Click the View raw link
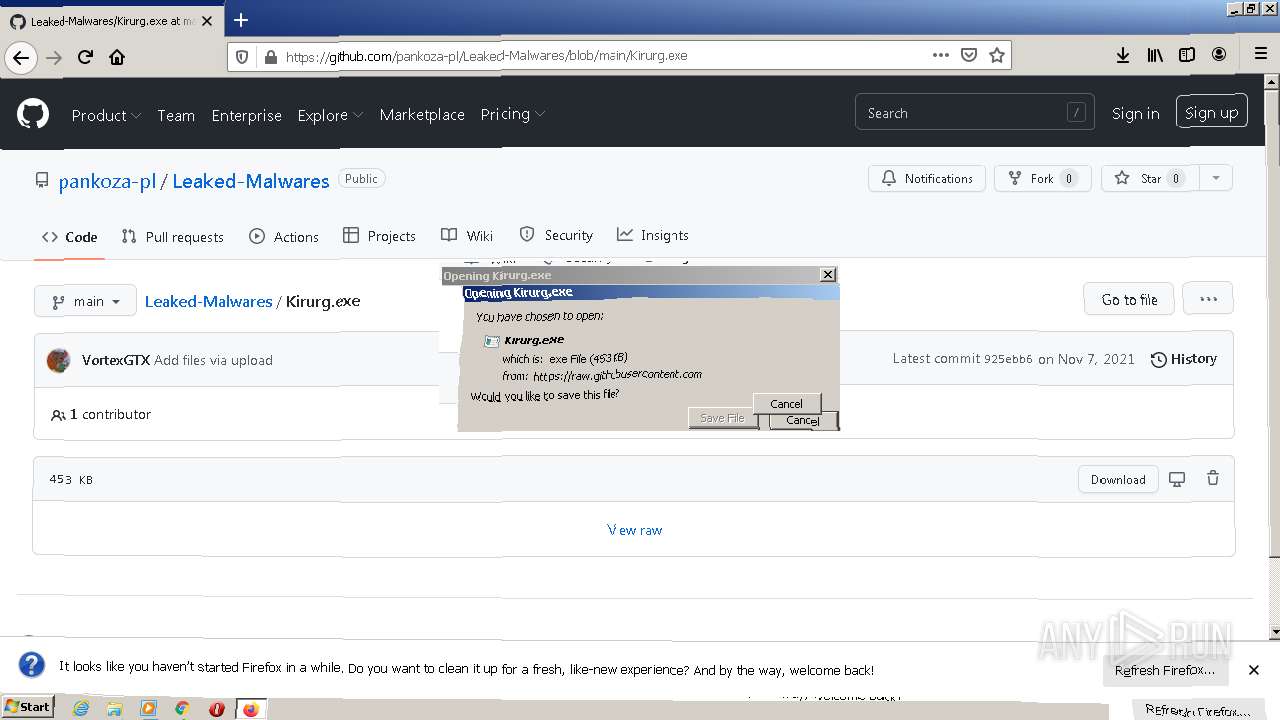 pyautogui.click(x=635, y=530)
